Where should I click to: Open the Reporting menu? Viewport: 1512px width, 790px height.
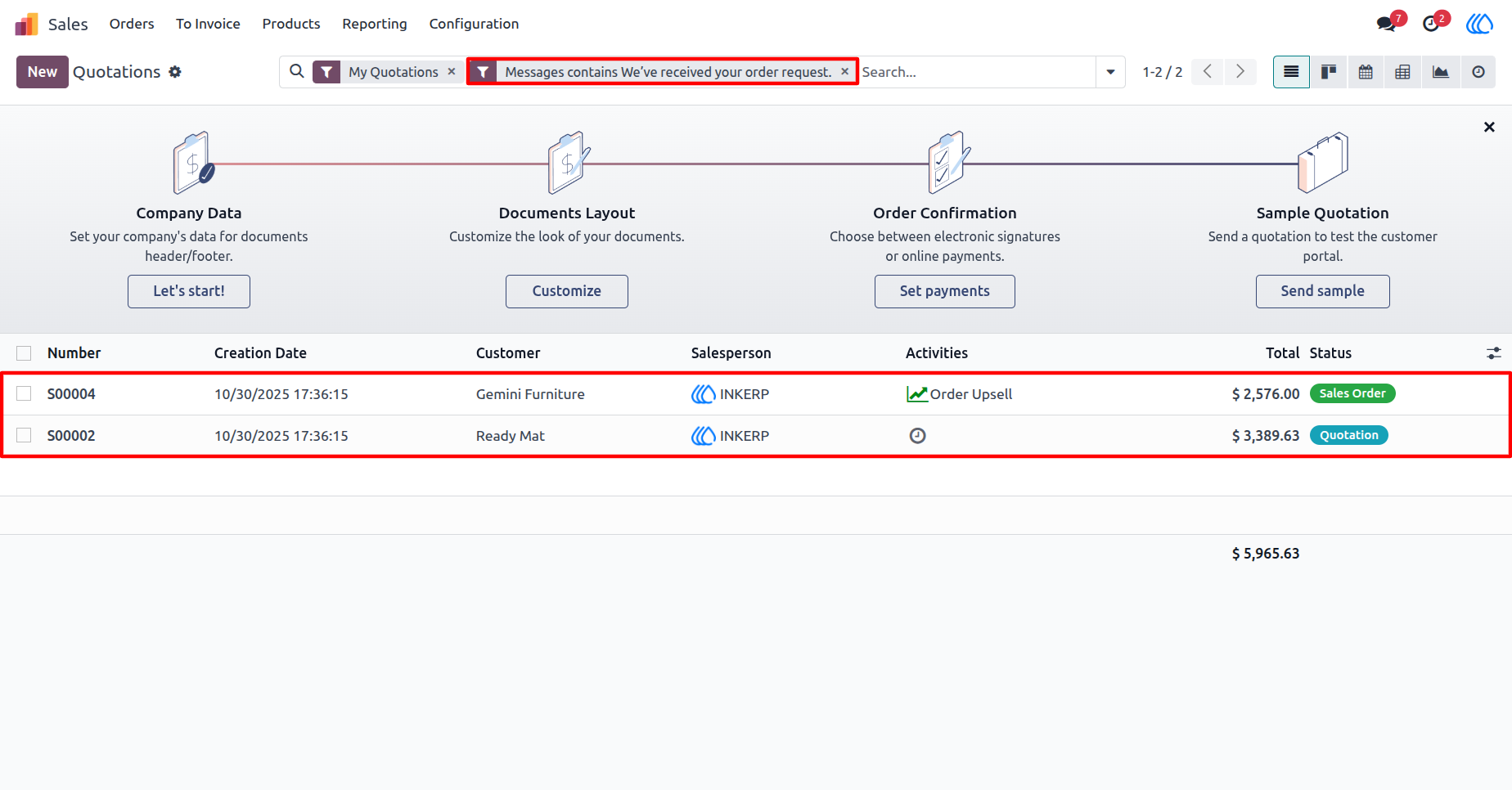pos(375,24)
